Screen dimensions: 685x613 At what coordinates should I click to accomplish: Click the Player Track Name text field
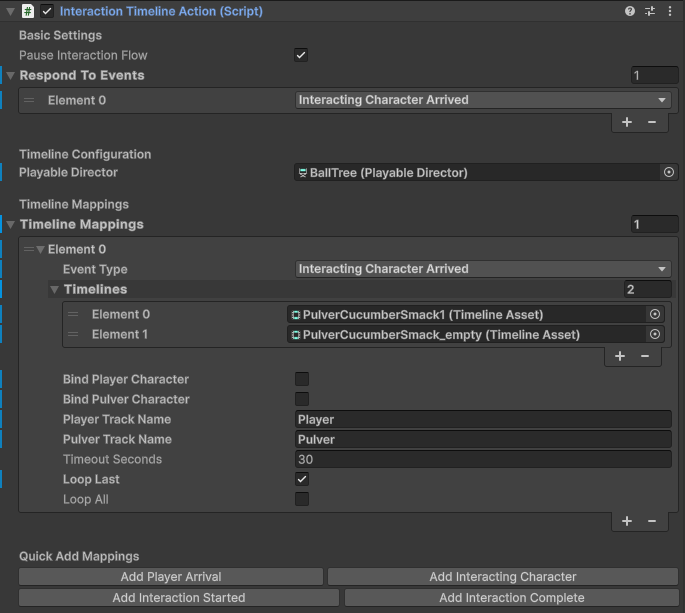483,419
